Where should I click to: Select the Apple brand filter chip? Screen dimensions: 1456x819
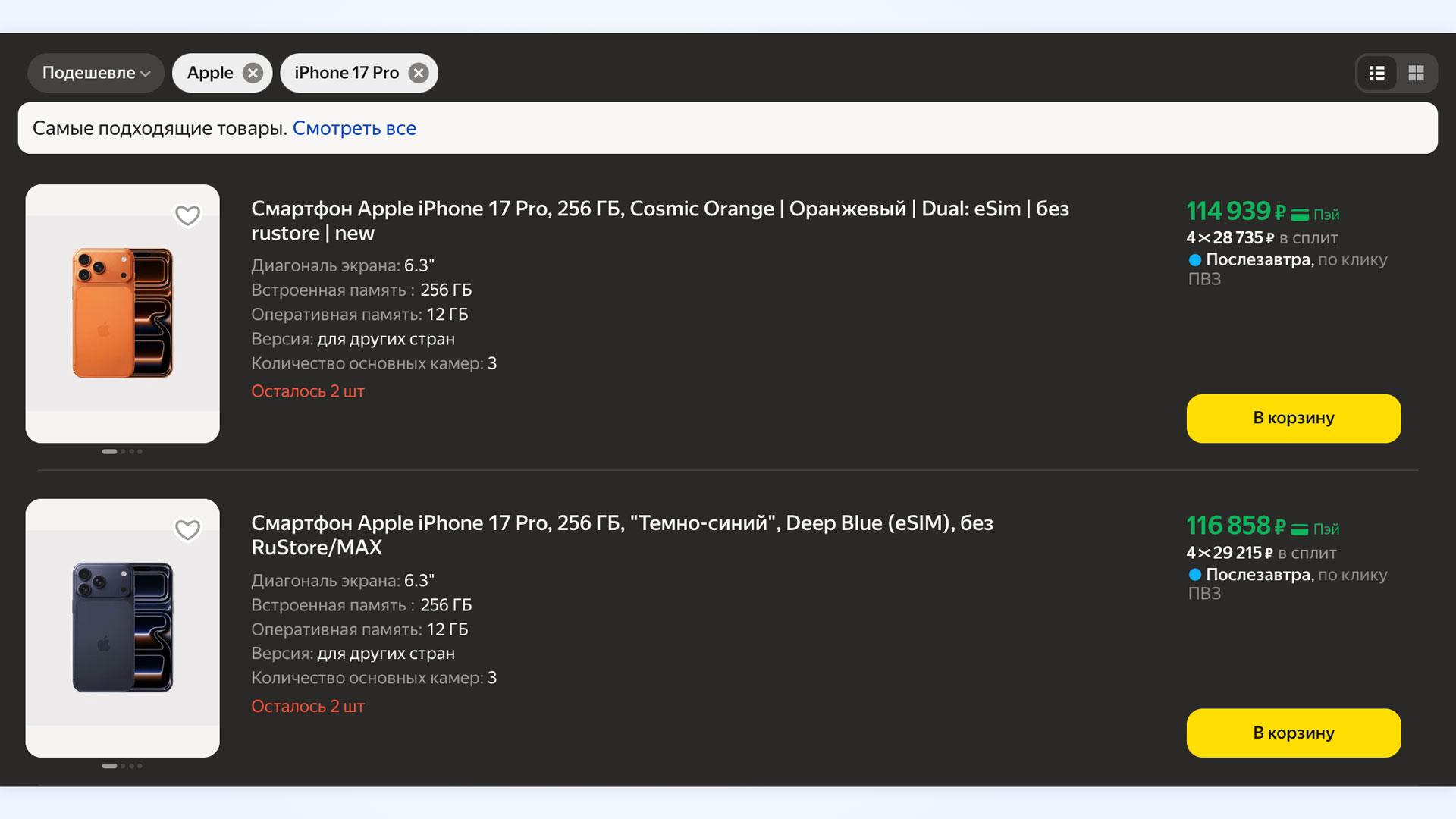pos(210,73)
